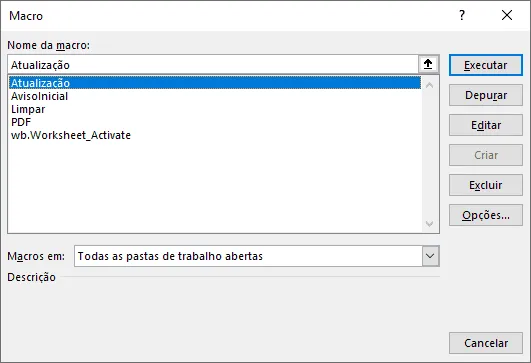Open the macro with Editar button
Screen dimensions: 531x363
tap(486, 125)
